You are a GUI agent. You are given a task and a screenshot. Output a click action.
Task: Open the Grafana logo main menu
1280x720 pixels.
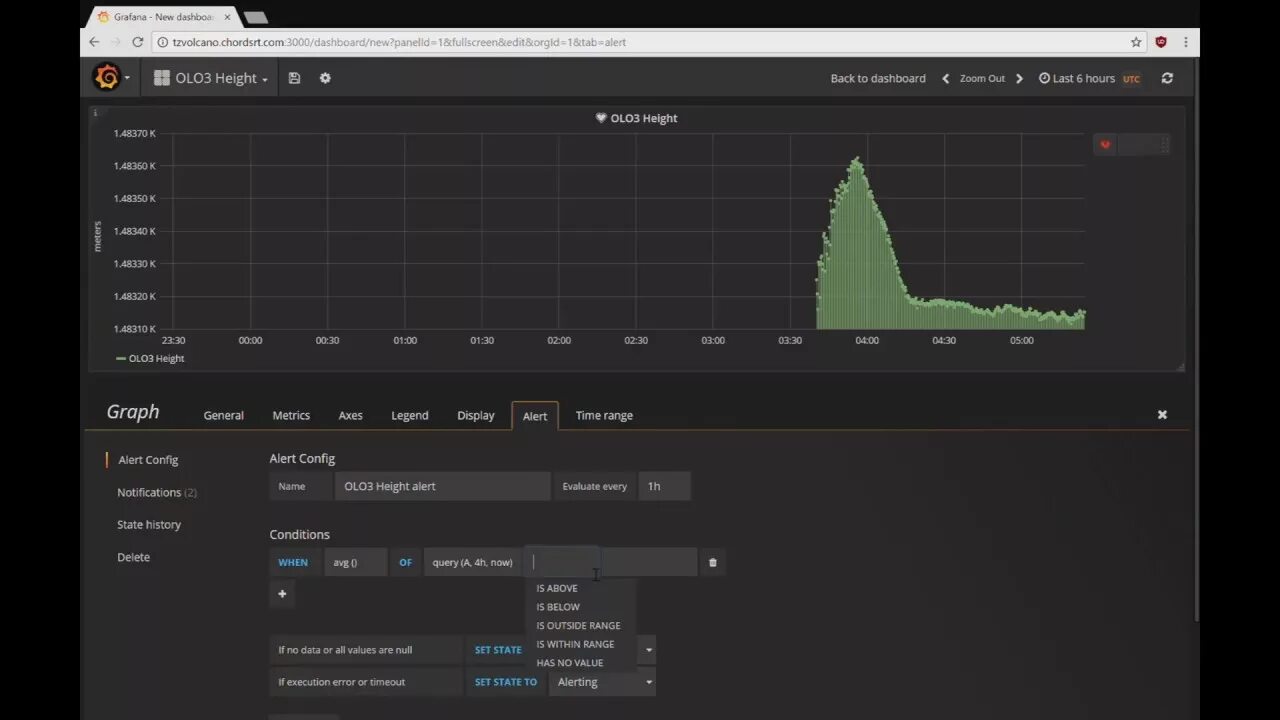click(111, 78)
